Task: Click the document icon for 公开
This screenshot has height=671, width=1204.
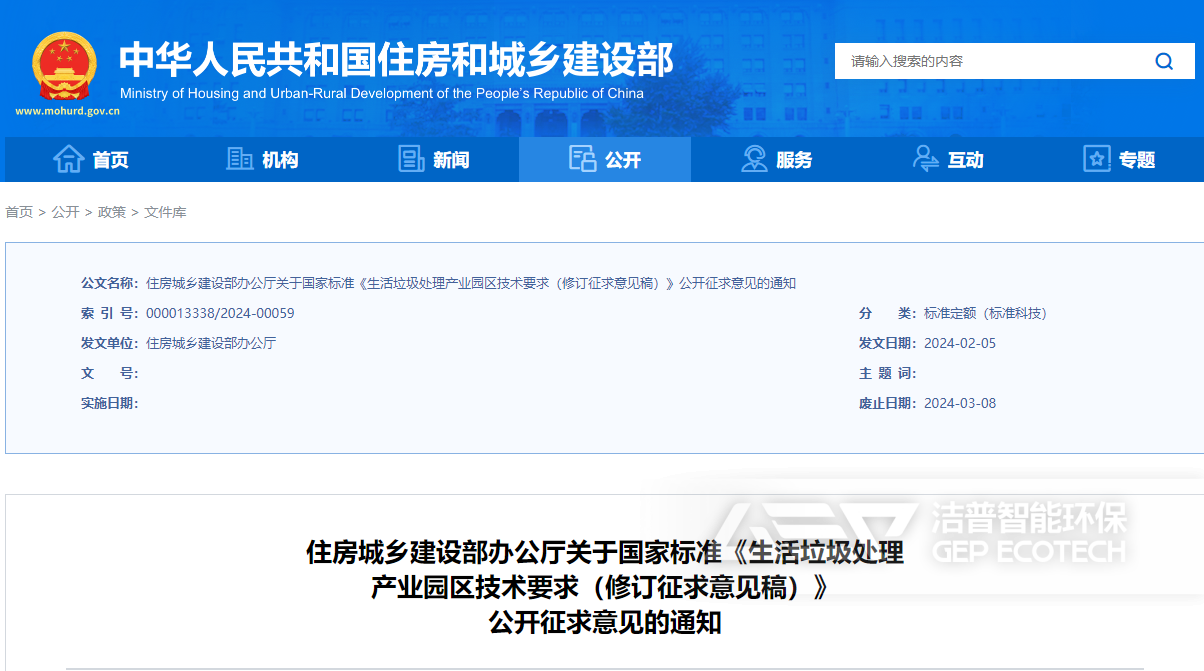Action: (x=582, y=159)
